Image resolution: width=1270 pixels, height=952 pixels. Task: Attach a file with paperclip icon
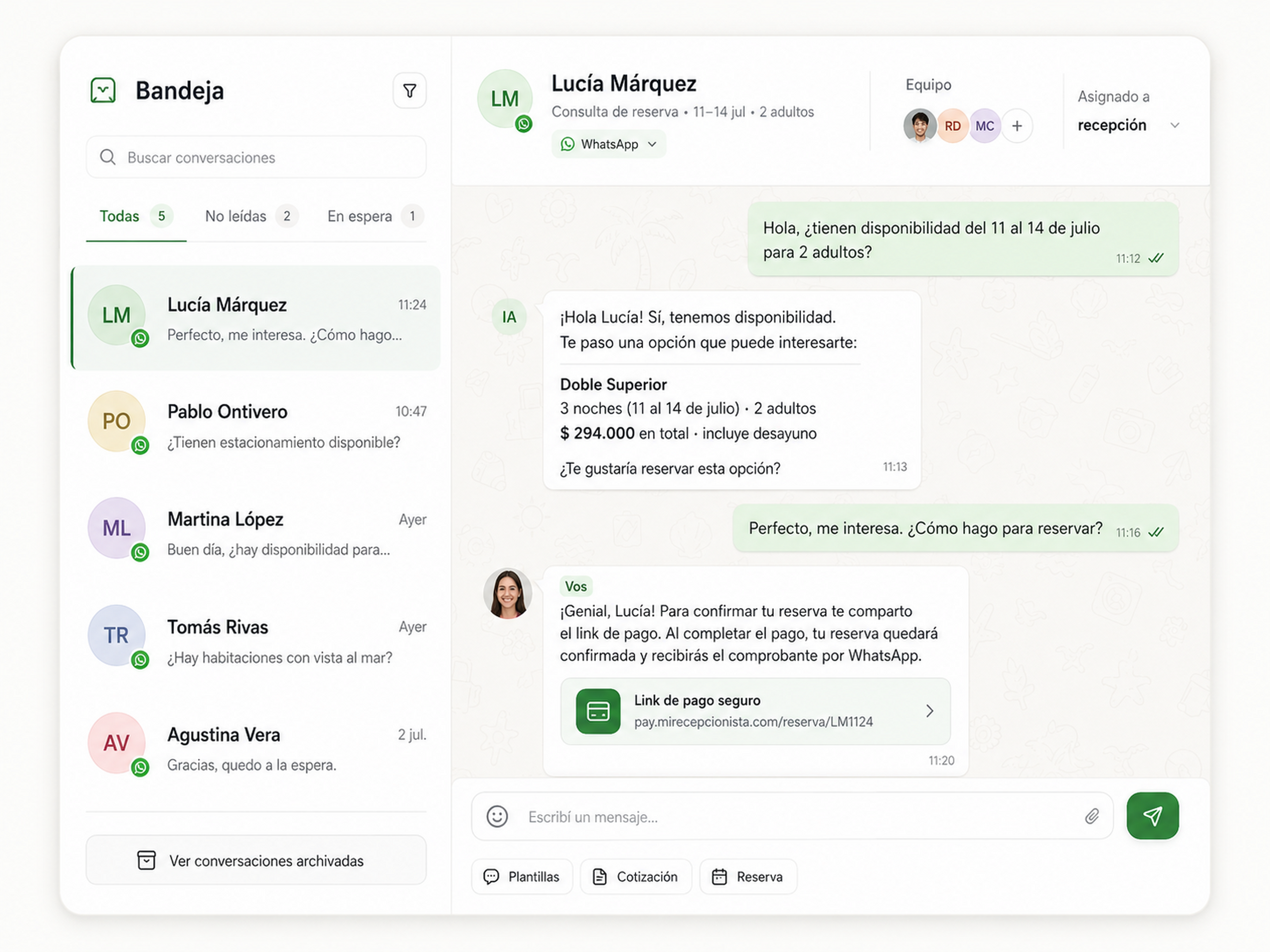1092,816
